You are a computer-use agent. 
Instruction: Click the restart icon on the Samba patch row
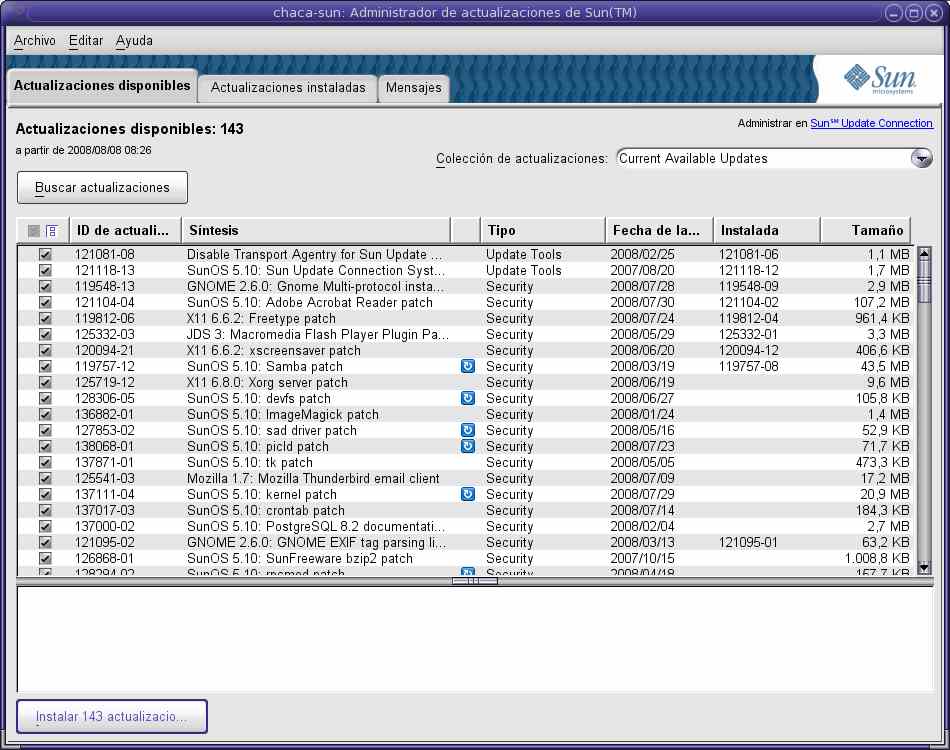(468, 366)
